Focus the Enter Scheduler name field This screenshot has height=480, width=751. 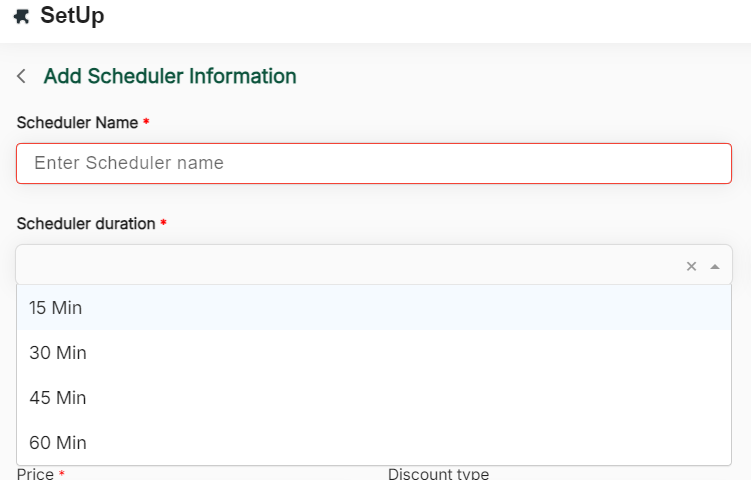374,163
